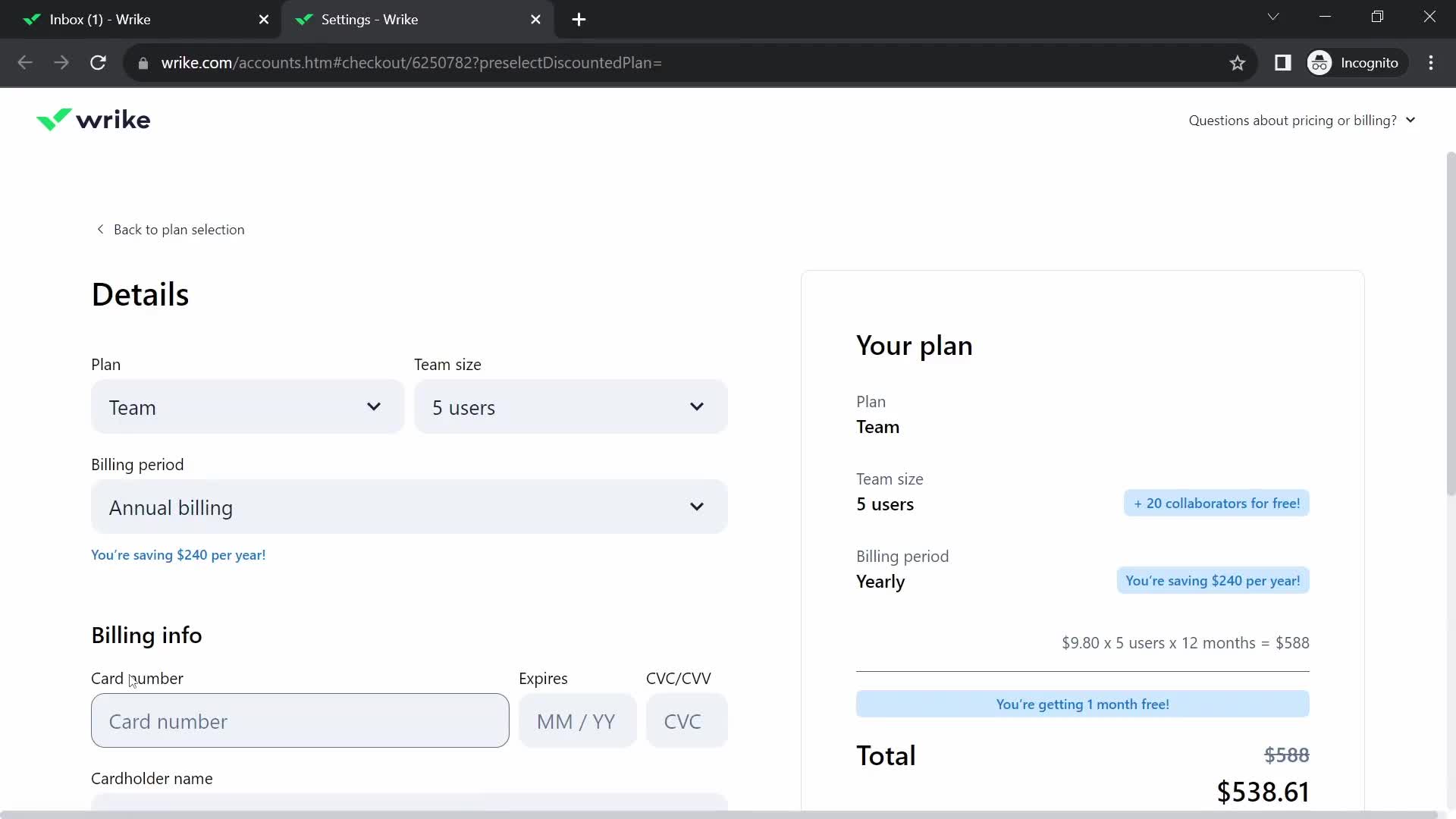Expand the Billing period dropdown

409,507
